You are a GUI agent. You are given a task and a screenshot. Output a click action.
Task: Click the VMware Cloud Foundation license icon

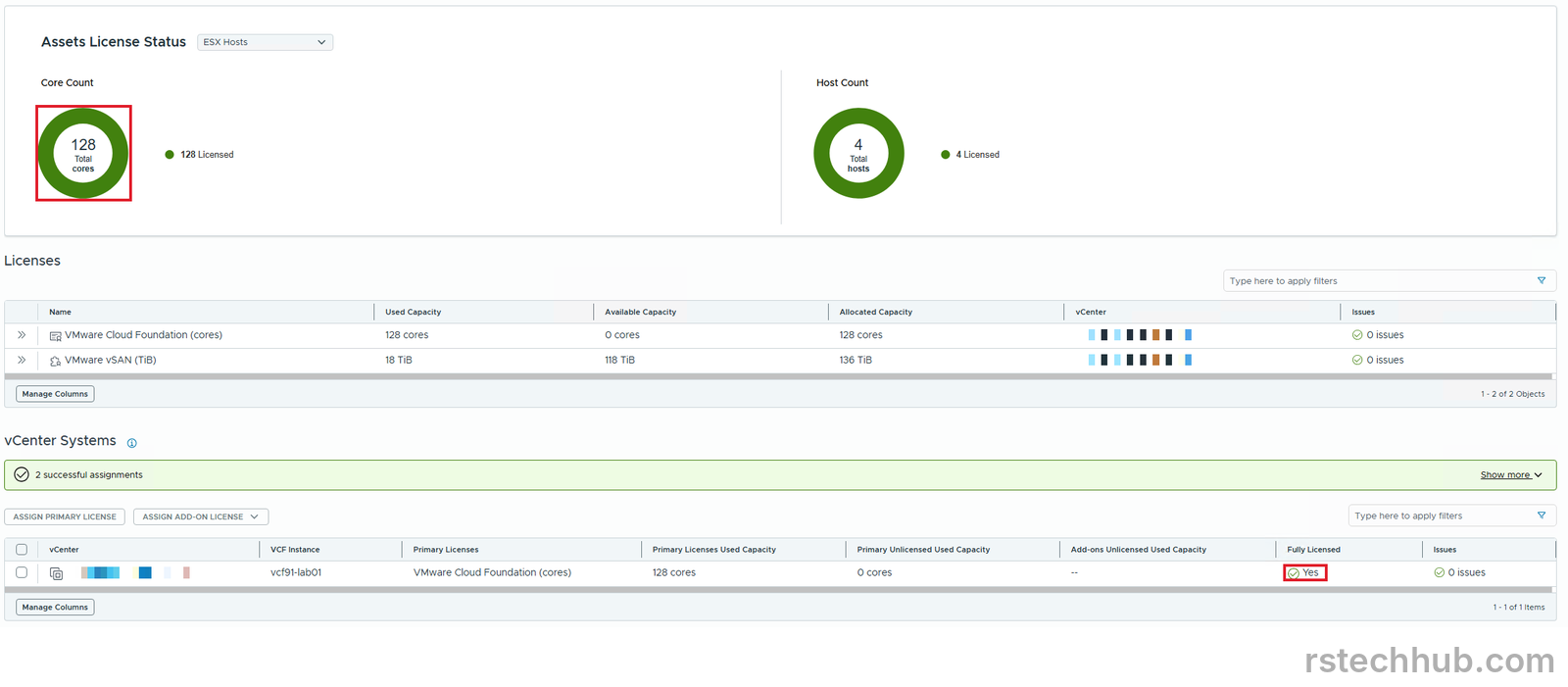(56, 336)
